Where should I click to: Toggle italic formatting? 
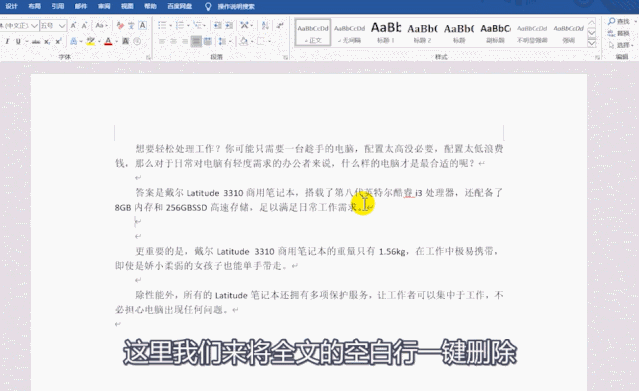pyautogui.click(x=7, y=41)
